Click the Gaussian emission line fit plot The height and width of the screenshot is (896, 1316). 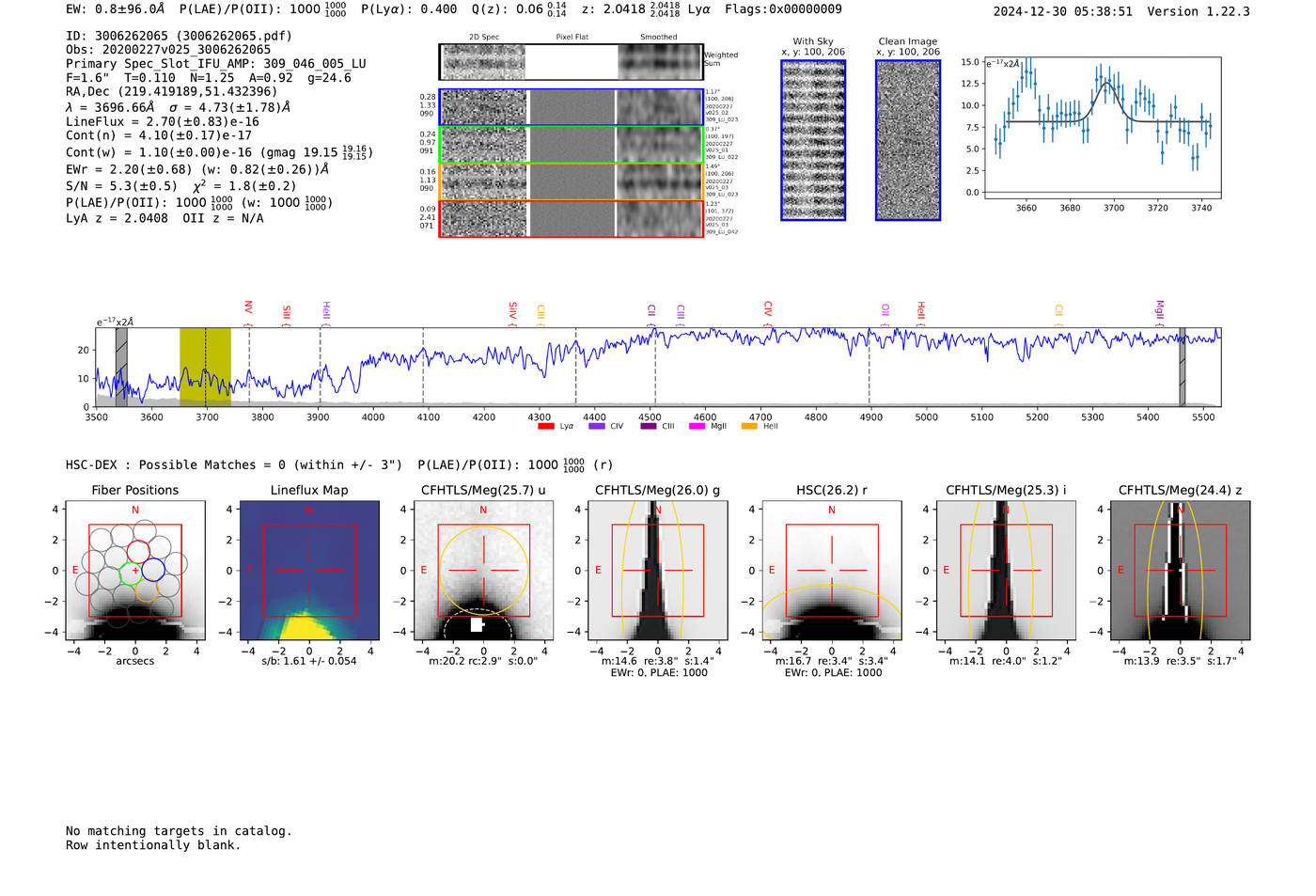point(1102,128)
